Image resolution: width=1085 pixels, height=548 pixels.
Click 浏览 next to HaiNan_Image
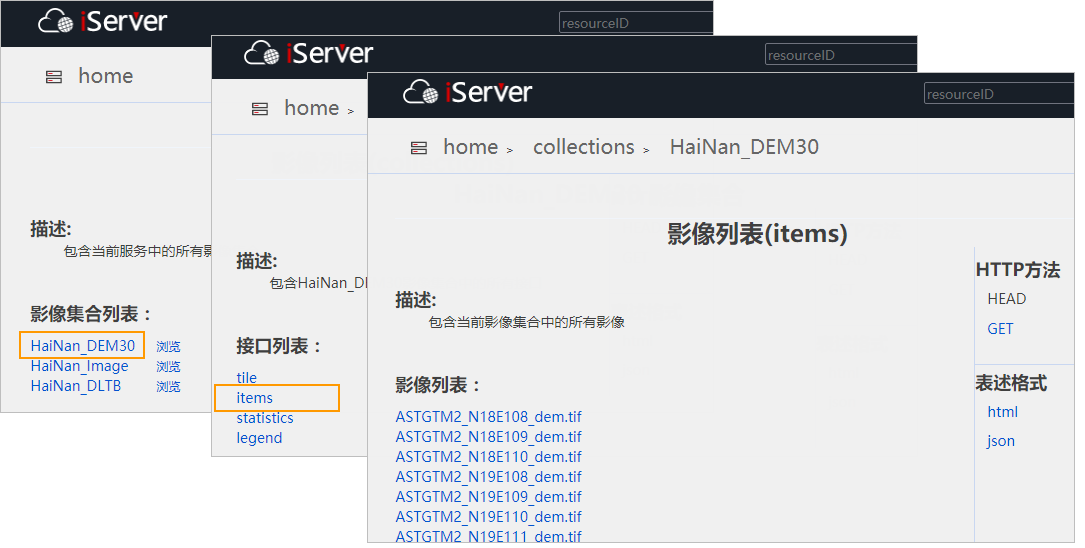point(168,367)
